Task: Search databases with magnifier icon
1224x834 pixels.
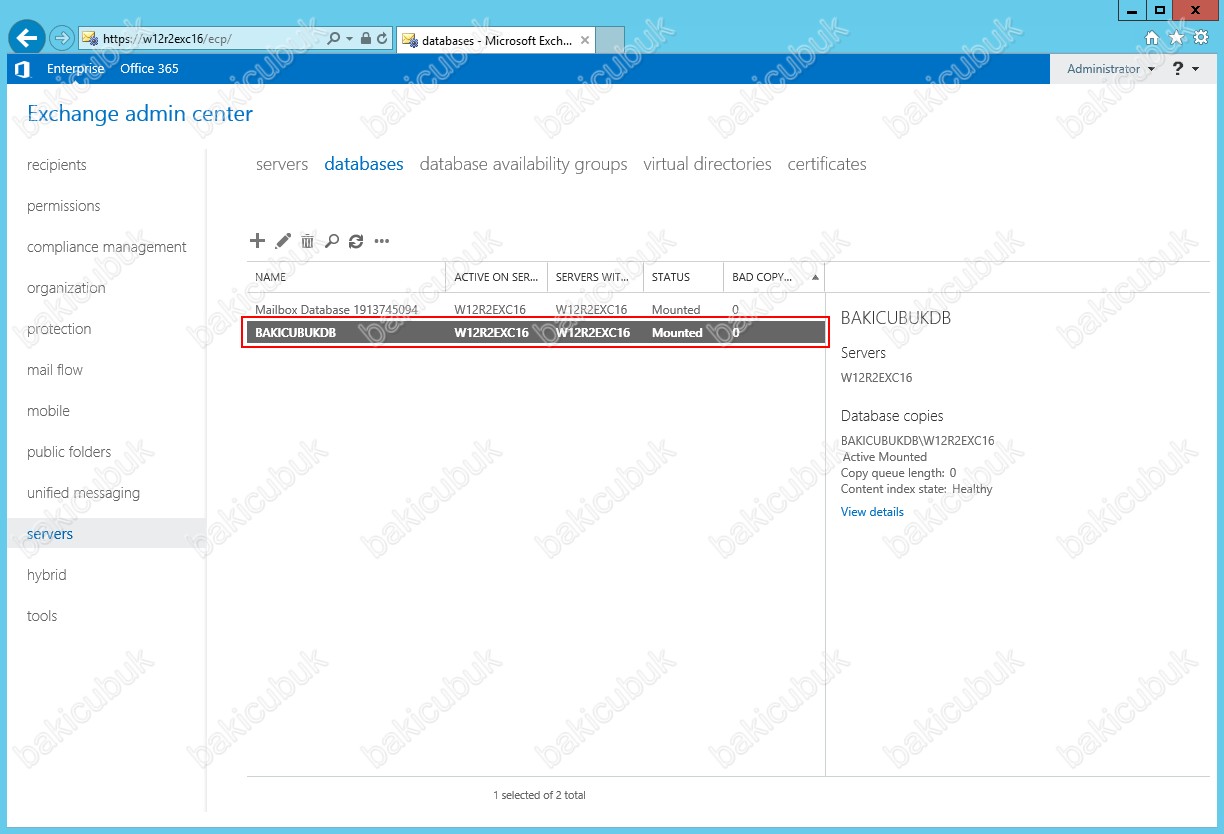Action: [332, 241]
